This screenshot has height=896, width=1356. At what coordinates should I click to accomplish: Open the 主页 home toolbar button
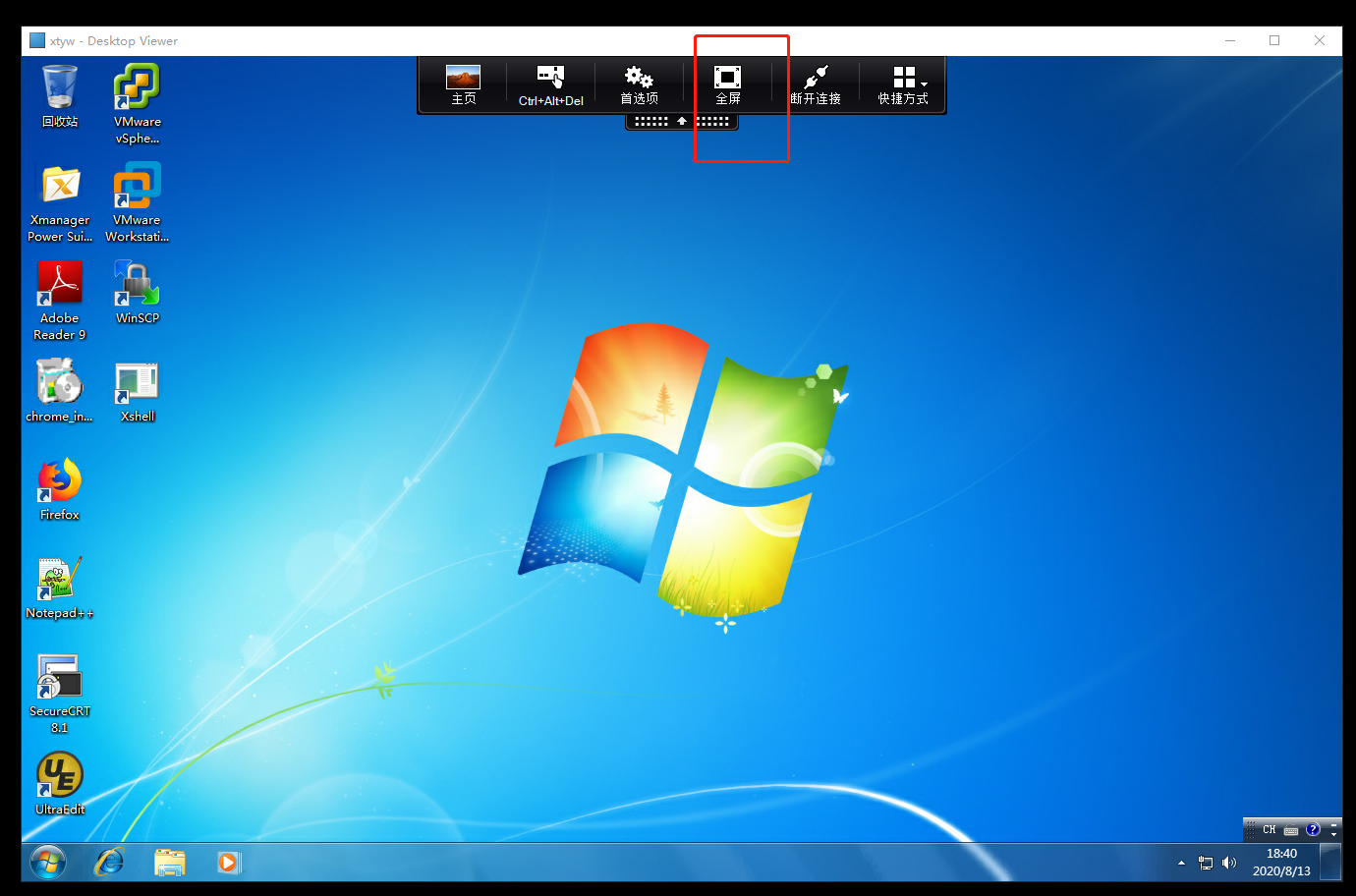tap(464, 84)
